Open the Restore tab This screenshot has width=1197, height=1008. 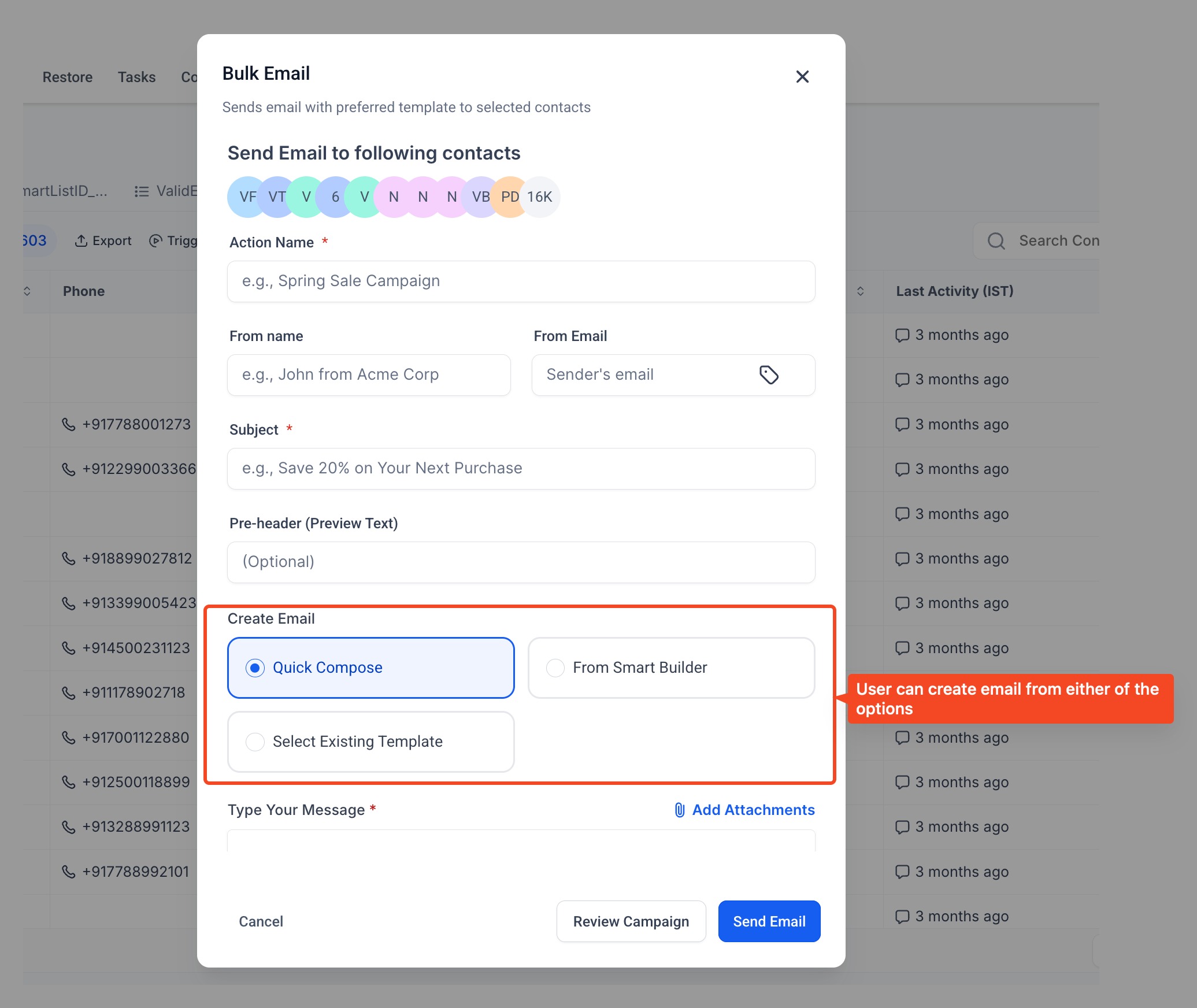pyautogui.click(x=67, y=77)
